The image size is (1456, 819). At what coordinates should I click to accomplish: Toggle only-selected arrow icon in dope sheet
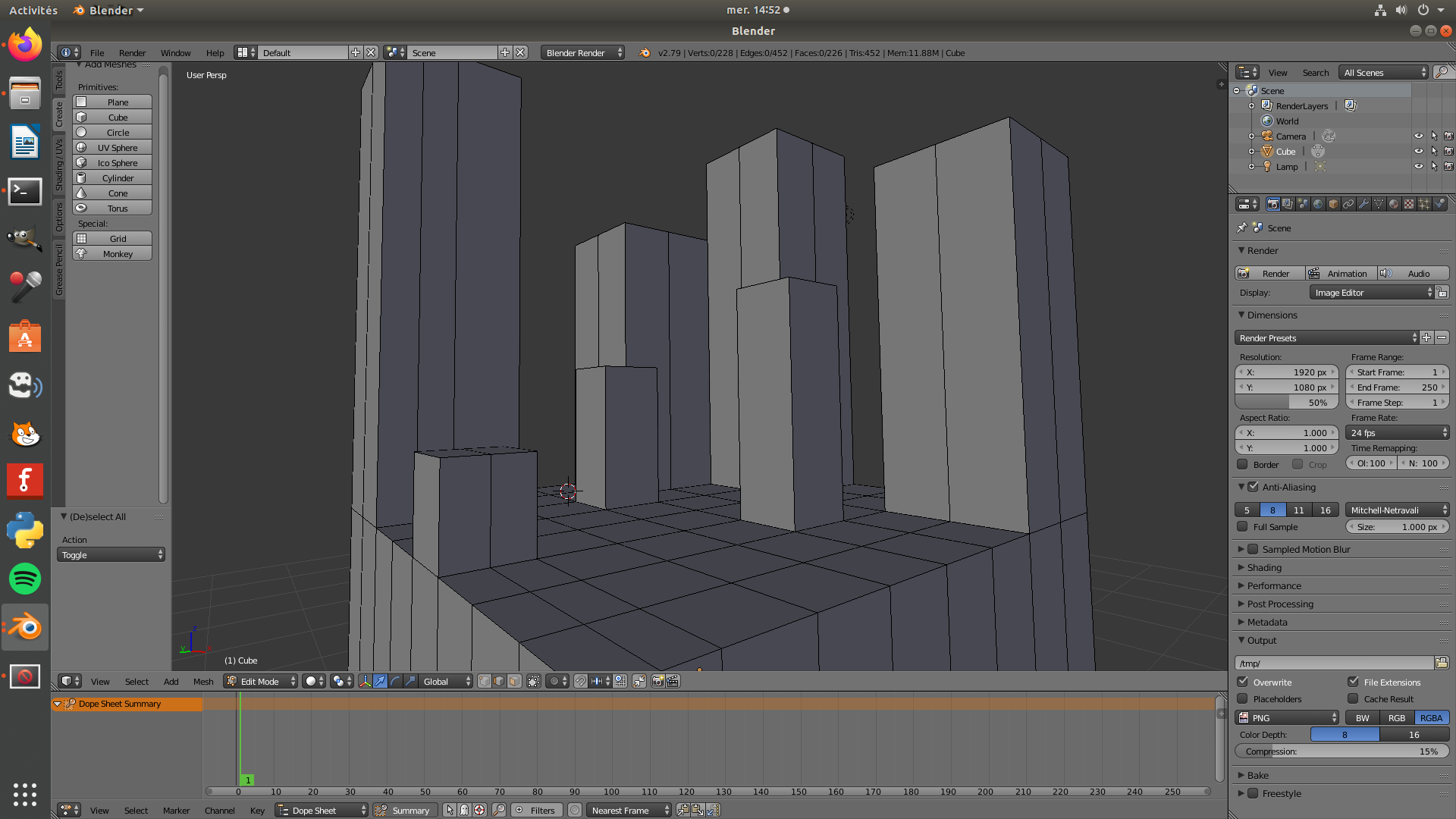point(450,810)
